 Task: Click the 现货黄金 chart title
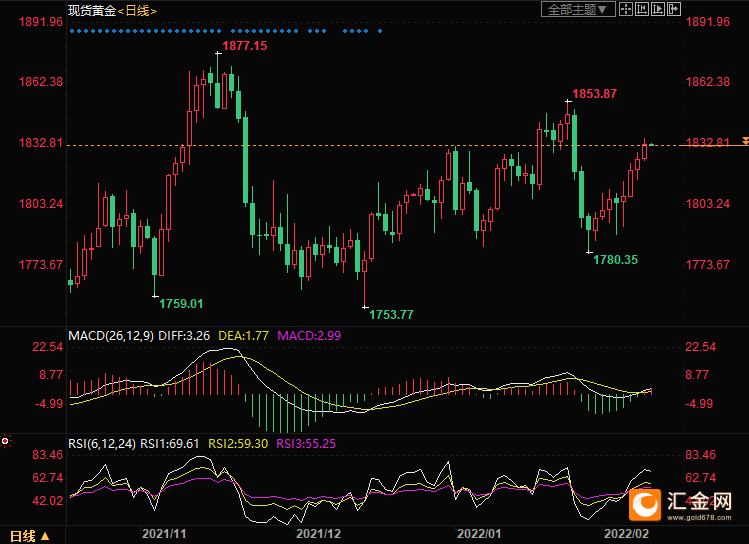(92, 11)
